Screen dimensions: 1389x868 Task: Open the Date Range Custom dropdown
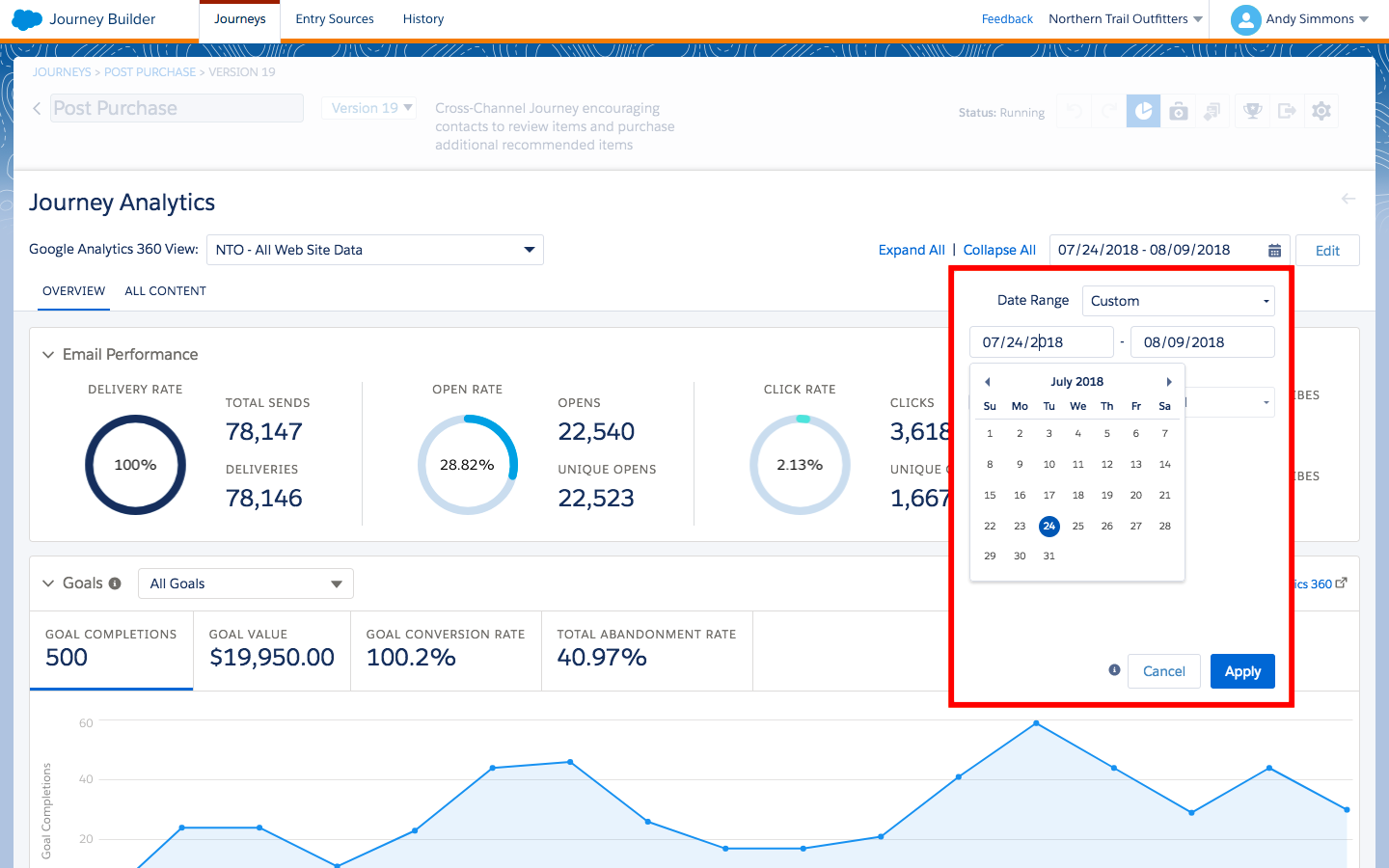(x=1178, y=301)
